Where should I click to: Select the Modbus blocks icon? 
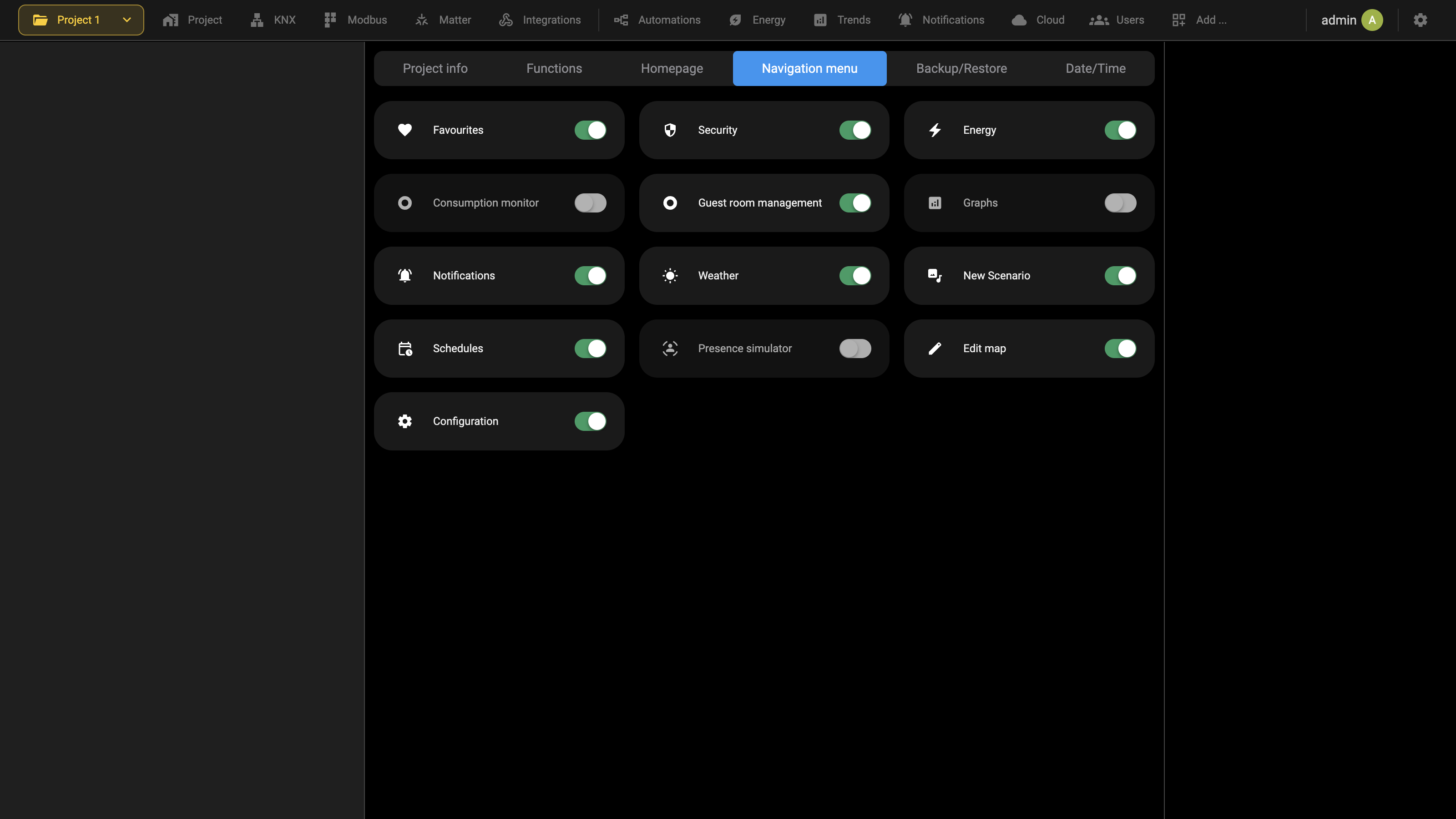(x=331, y=20)
